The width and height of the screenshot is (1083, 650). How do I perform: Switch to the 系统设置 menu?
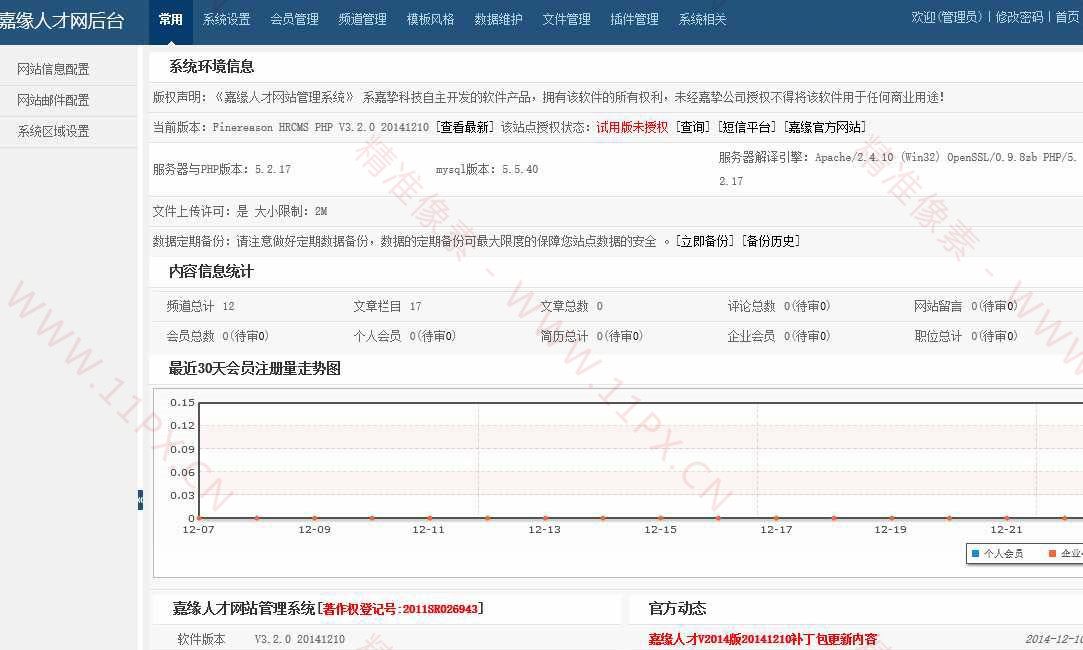point(227,19)
